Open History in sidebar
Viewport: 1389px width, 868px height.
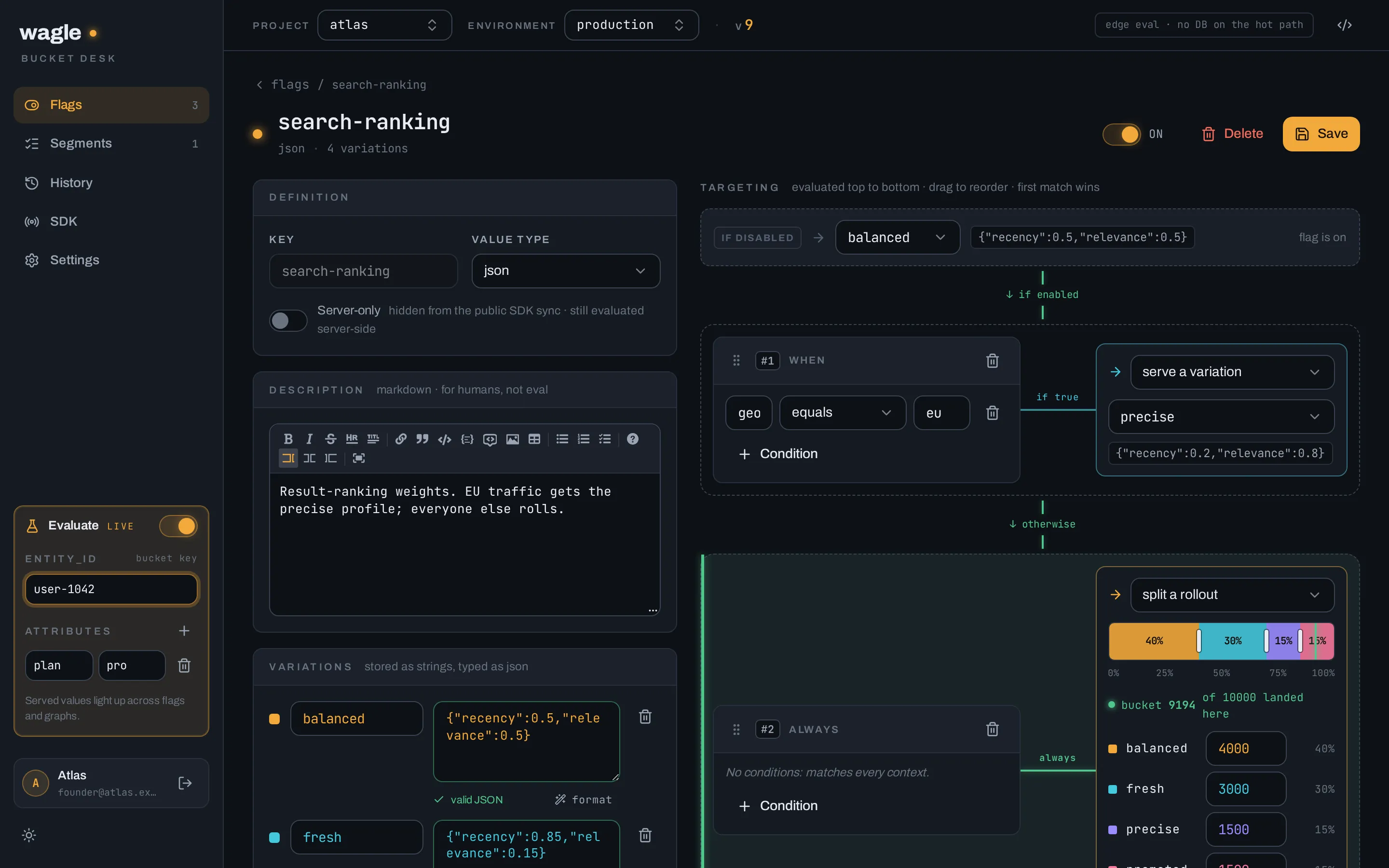[x=111, y=183]
